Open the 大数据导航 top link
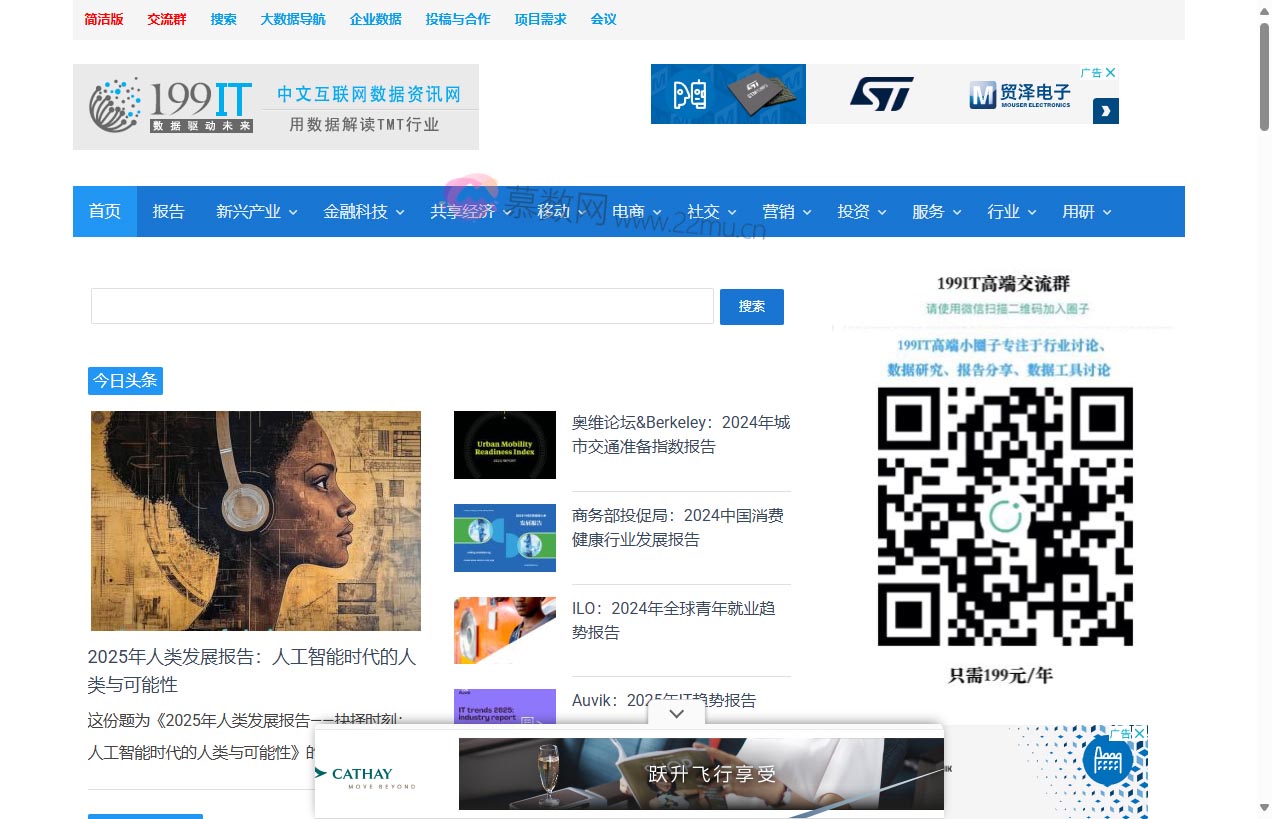The image size is (1272, 819). (x=293, y=19)
